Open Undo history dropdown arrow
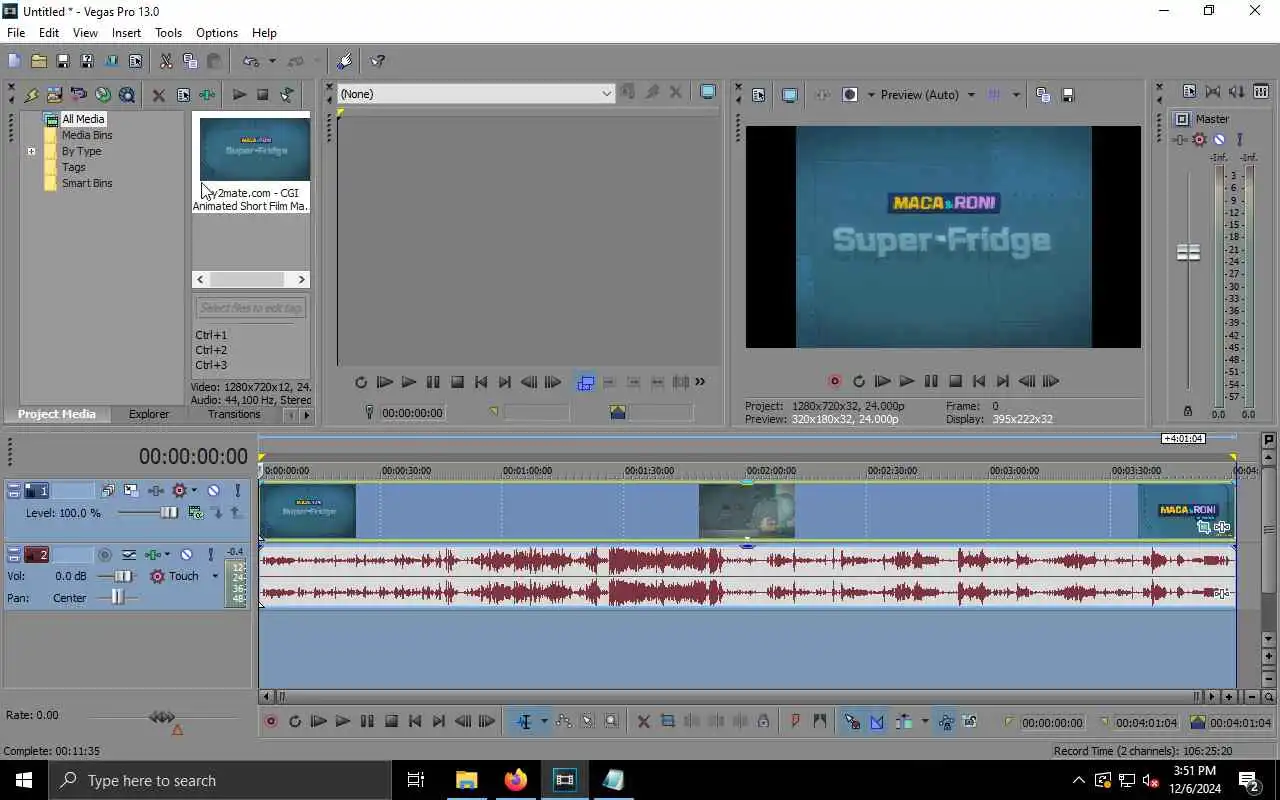The image size is (1280, 800). pos(271,61)
